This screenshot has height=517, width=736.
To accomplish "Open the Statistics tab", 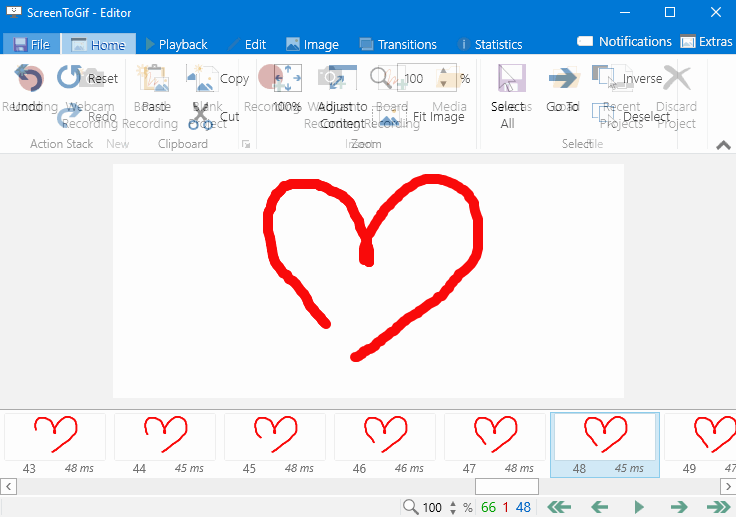I will click(490, 44).
